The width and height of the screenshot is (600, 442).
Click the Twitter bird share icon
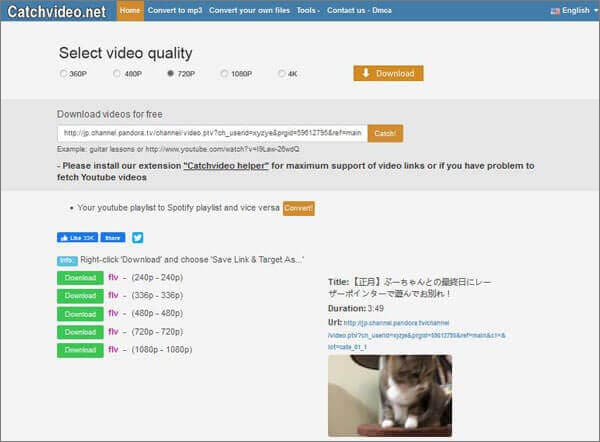(x=137, y=238)
